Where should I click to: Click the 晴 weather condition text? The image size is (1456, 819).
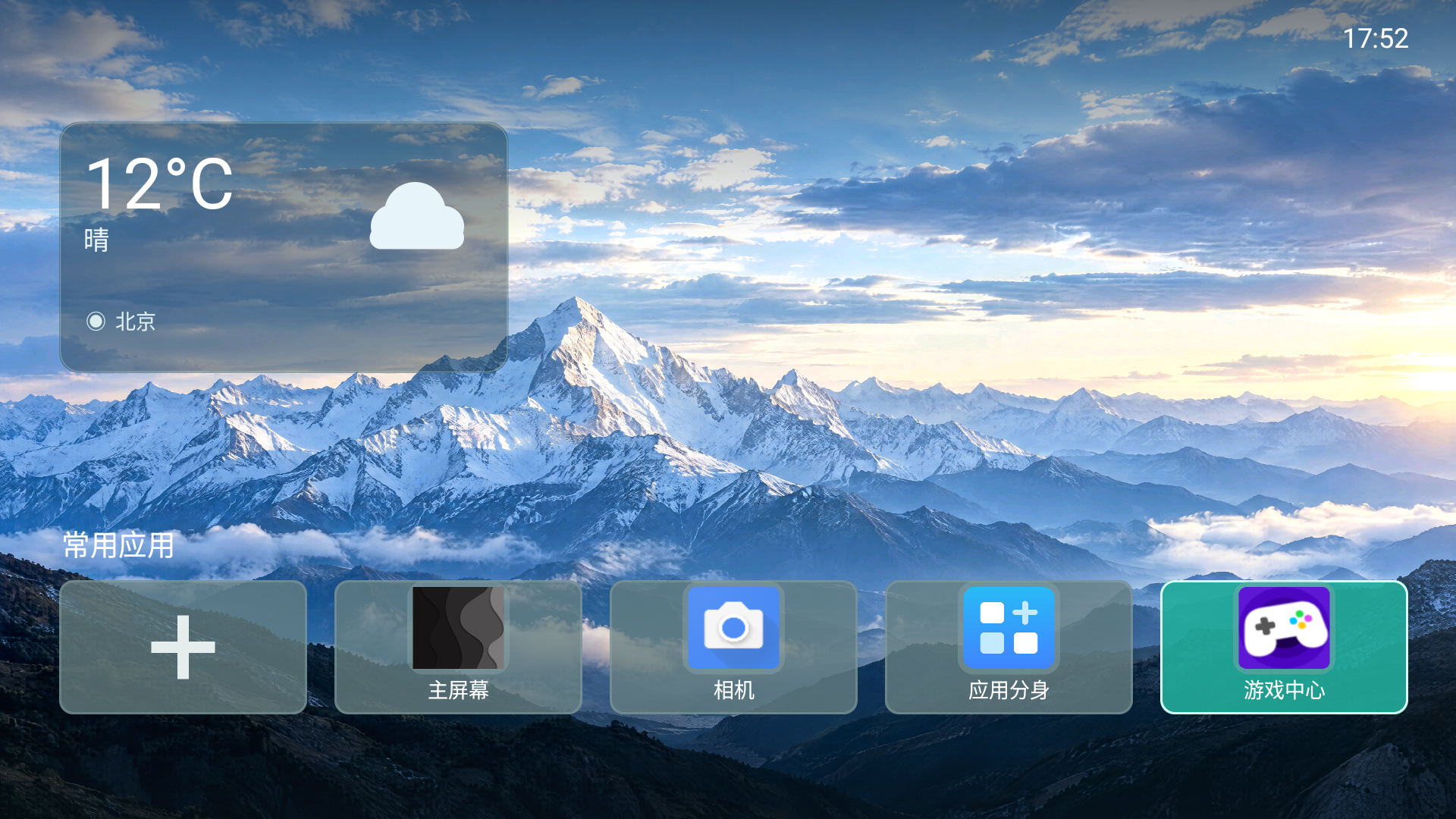[x=96, y=240]
